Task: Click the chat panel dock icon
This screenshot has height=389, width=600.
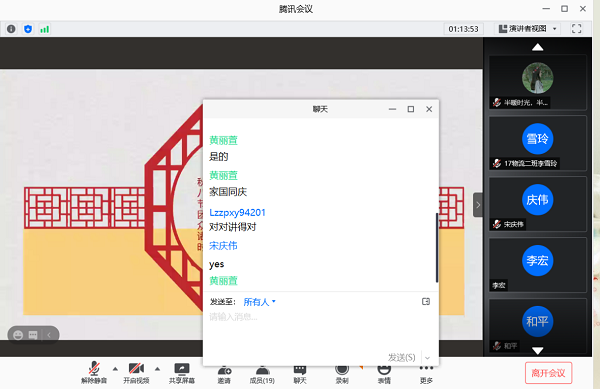Action: (426, 302)
